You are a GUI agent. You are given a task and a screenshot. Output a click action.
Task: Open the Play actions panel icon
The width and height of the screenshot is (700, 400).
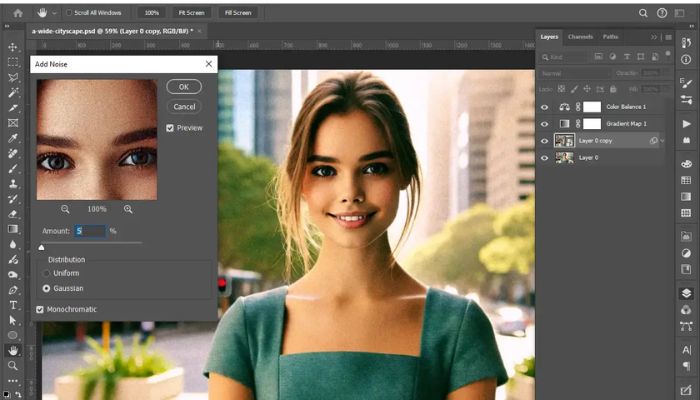[686, 124]
